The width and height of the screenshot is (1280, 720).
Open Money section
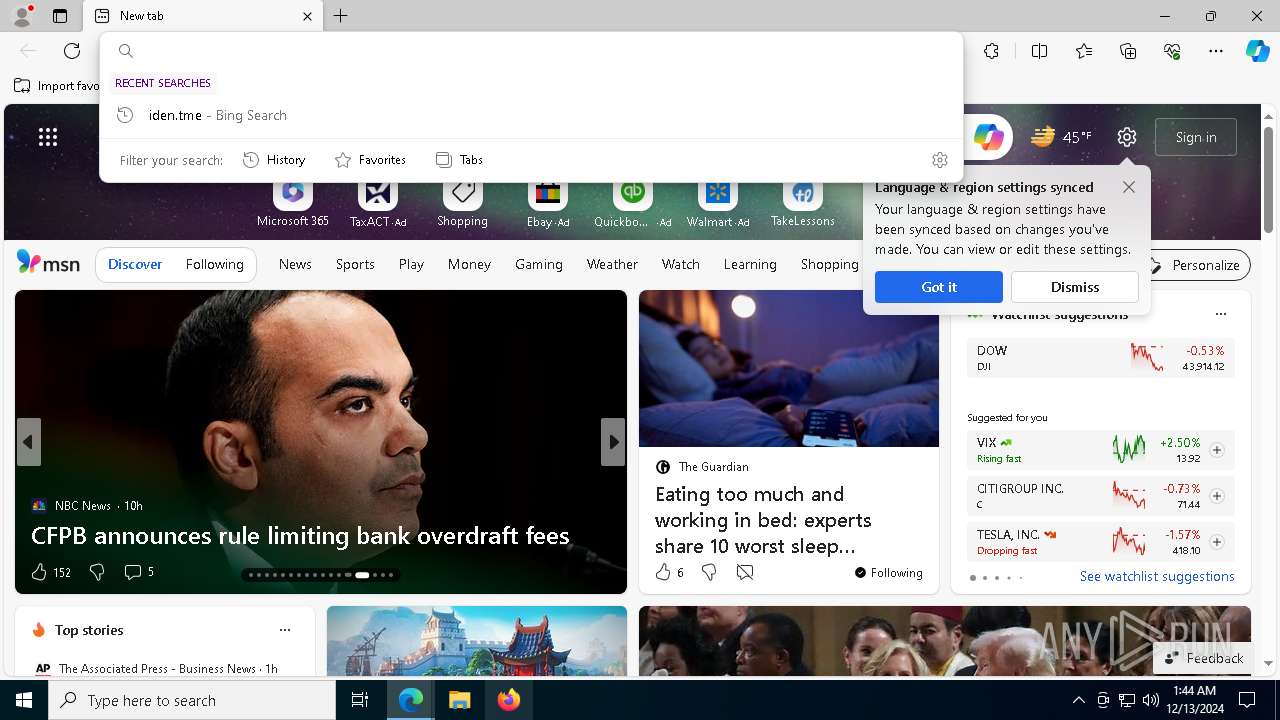(469, 265)
